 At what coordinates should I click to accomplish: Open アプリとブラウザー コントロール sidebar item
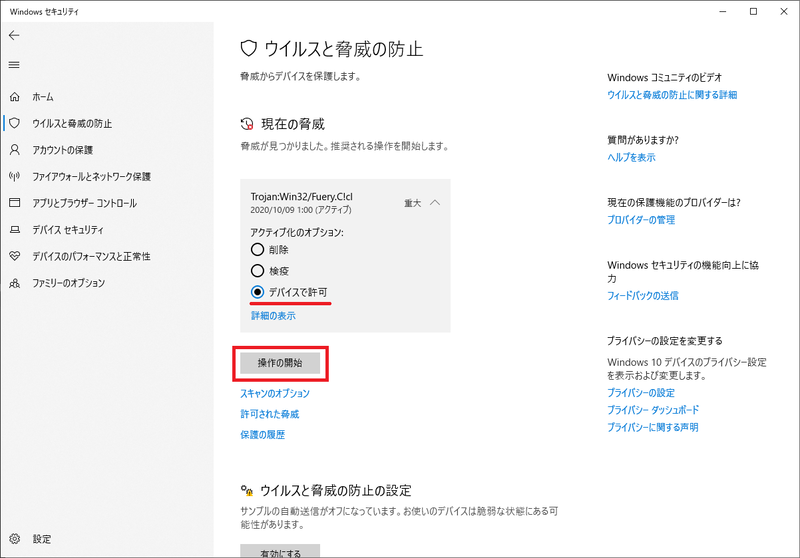[x=108, y=203]
